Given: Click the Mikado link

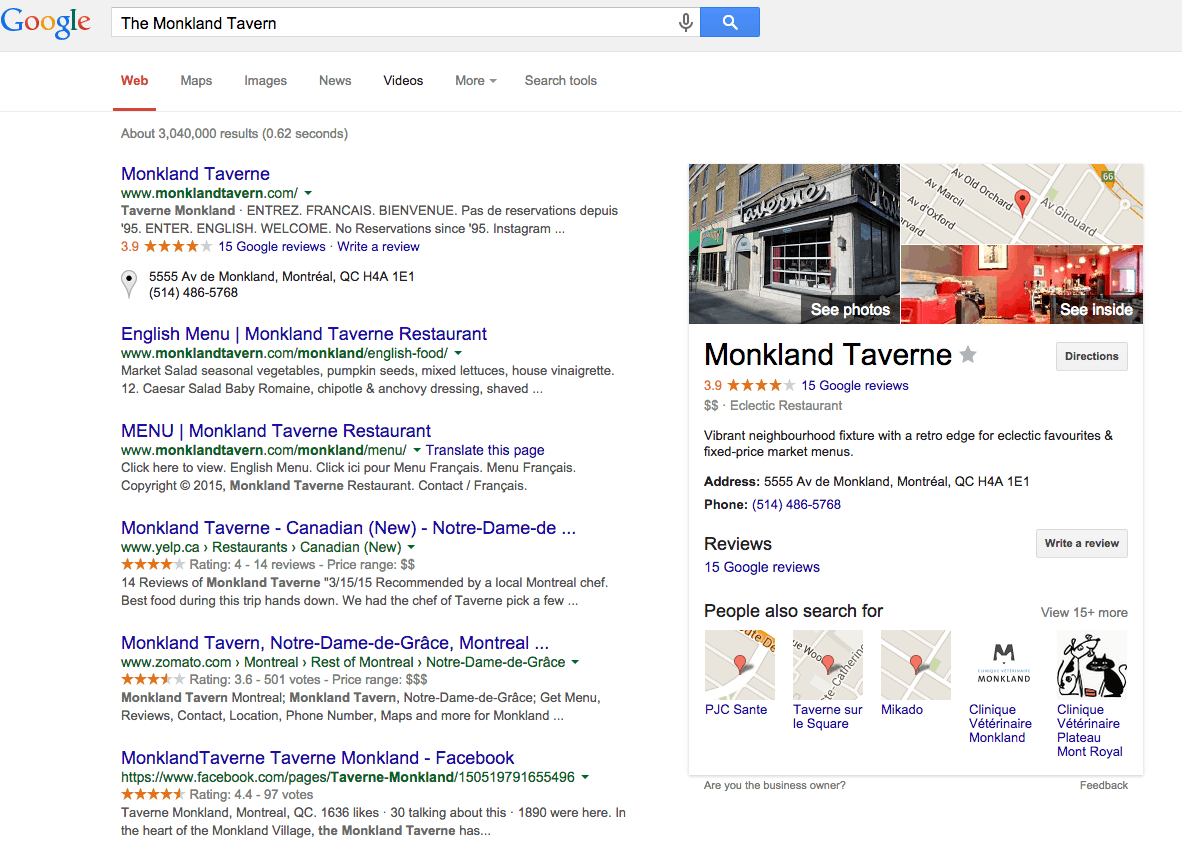Looking at the screenshot, I should (902, 710).
